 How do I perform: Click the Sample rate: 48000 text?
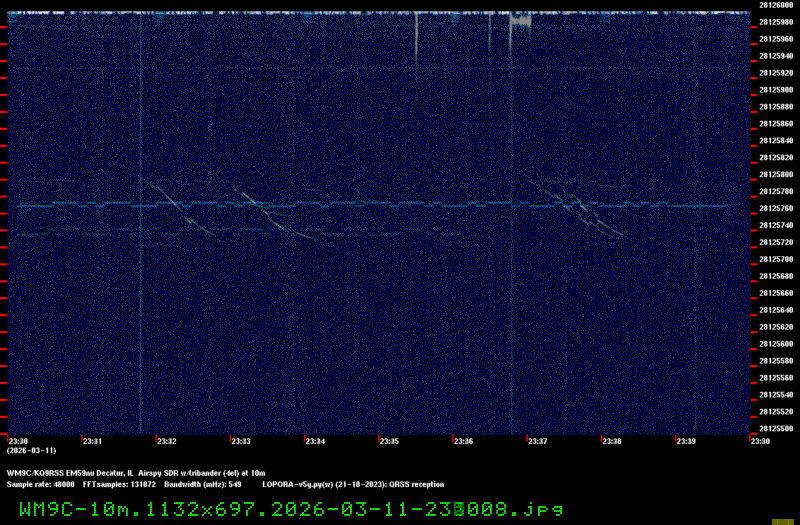[x=40, y=485]
